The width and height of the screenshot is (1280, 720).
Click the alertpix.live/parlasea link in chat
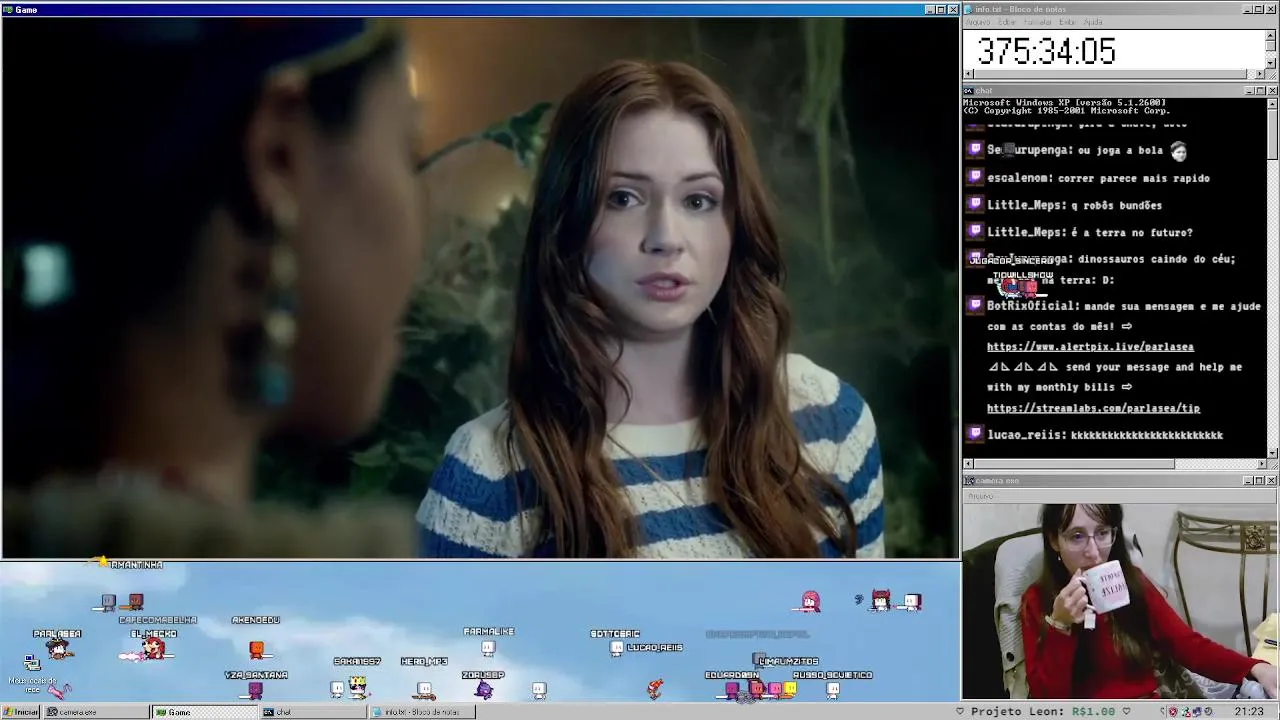pyautogui.click(x=1090, y=347)
